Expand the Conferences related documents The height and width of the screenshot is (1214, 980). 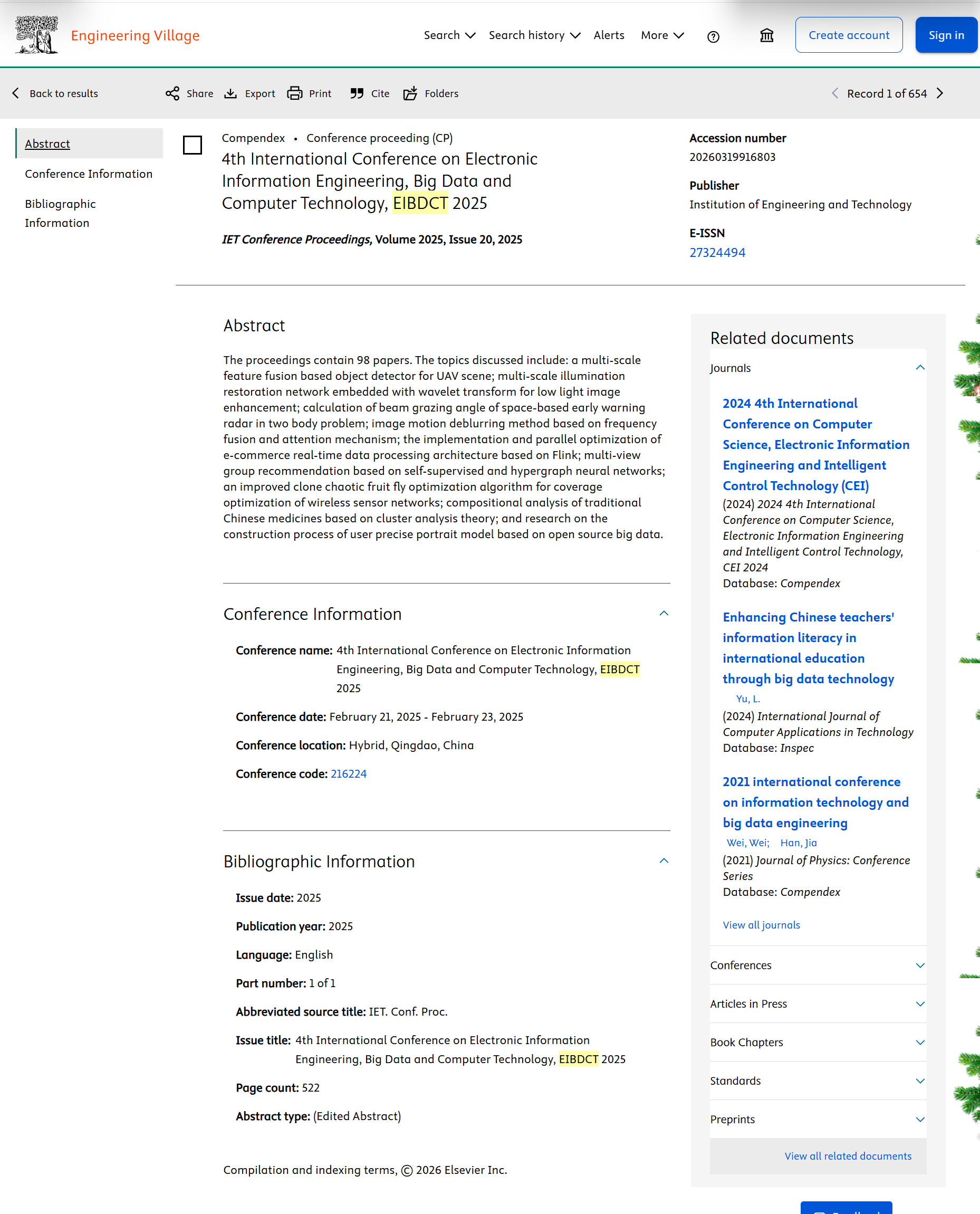919,965
